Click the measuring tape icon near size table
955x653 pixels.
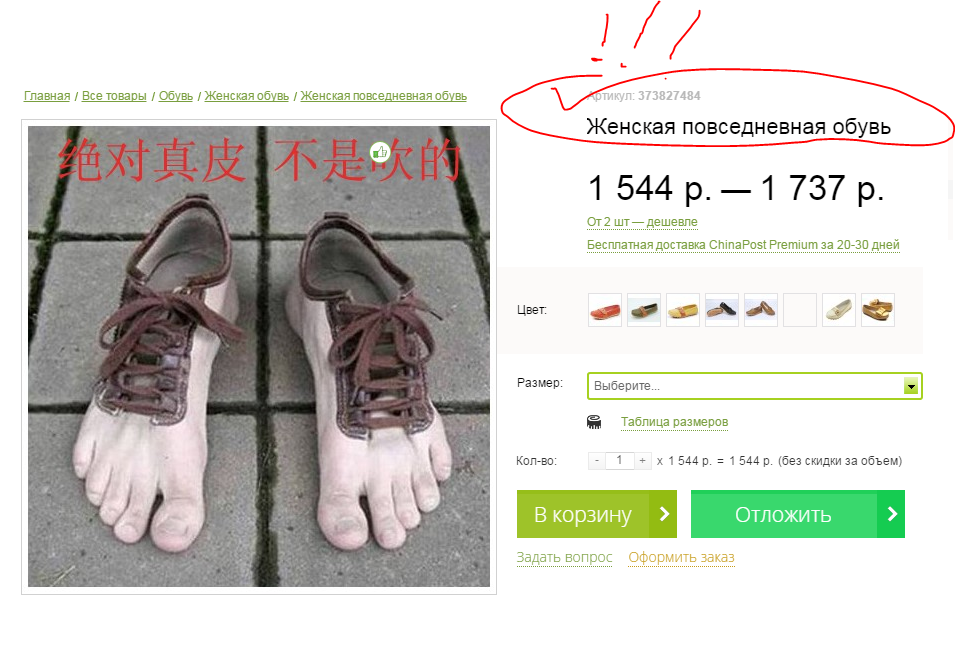point(594,422)
